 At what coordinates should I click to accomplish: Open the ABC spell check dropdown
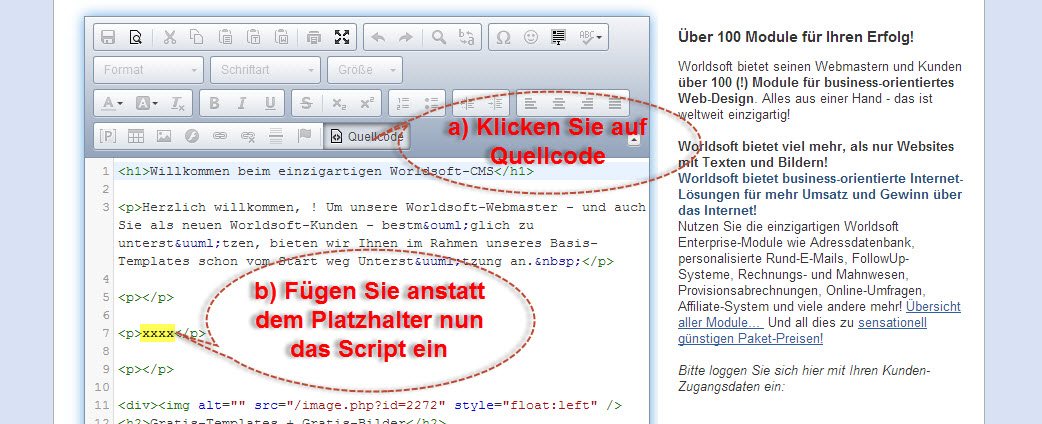click(590, 37)
